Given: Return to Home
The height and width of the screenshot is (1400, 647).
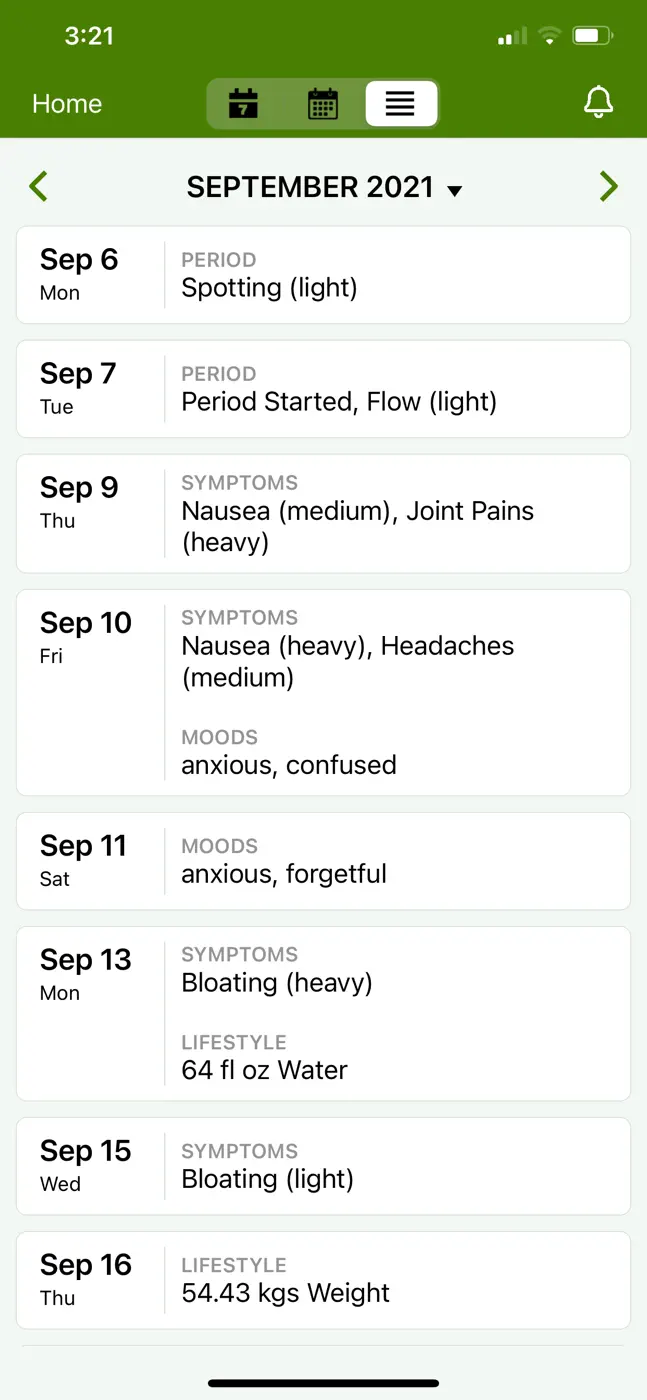Looking at the screenshot, I should [x=67, y=104].
